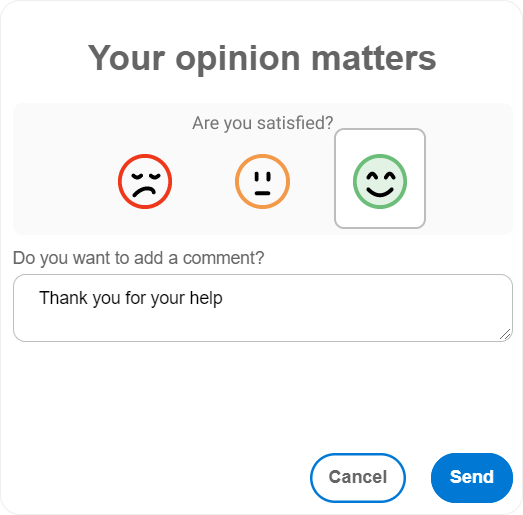Submit with the blue Send button

point(472,478)
